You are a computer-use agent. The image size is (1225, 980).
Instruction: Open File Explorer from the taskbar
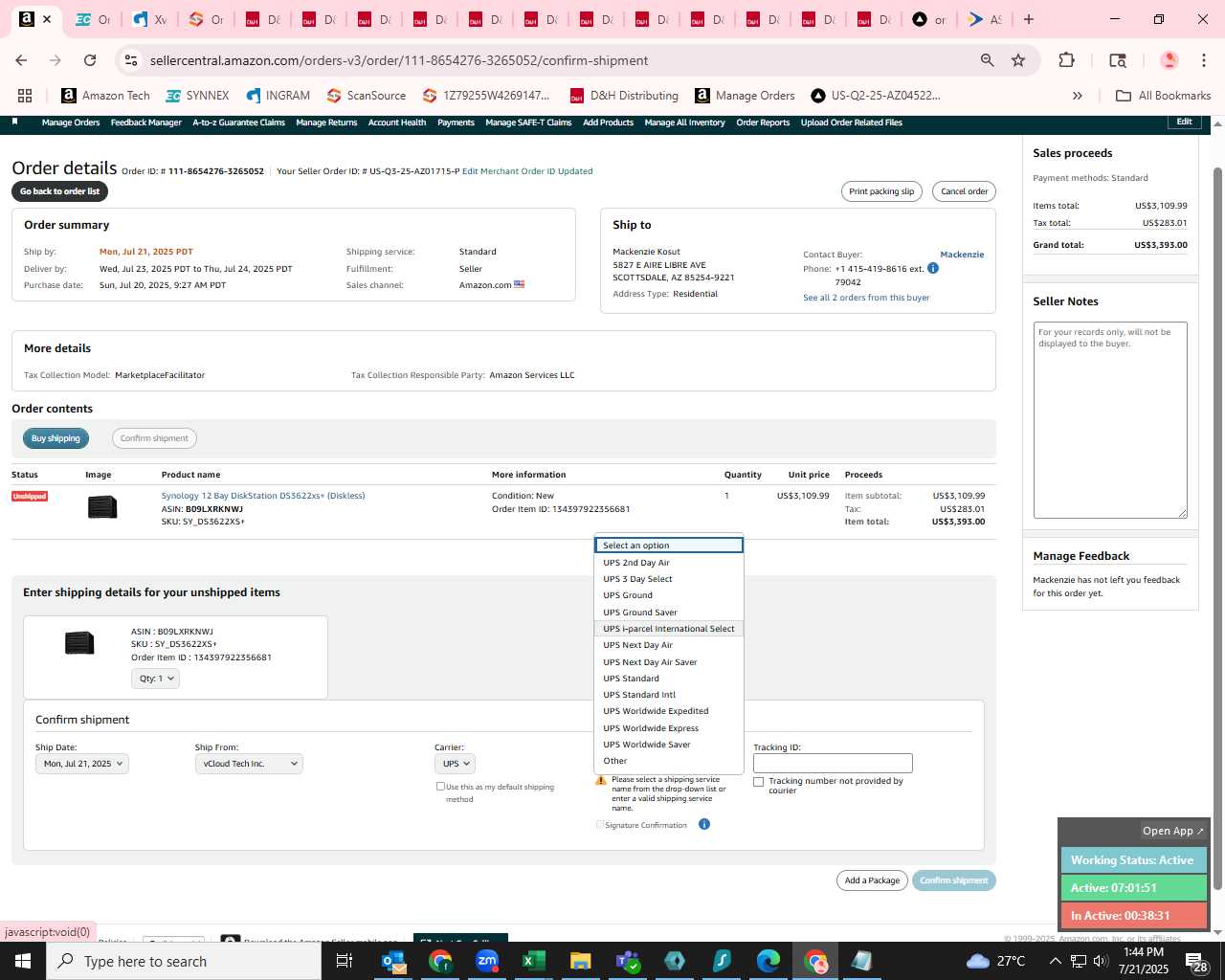pos(581,961)
